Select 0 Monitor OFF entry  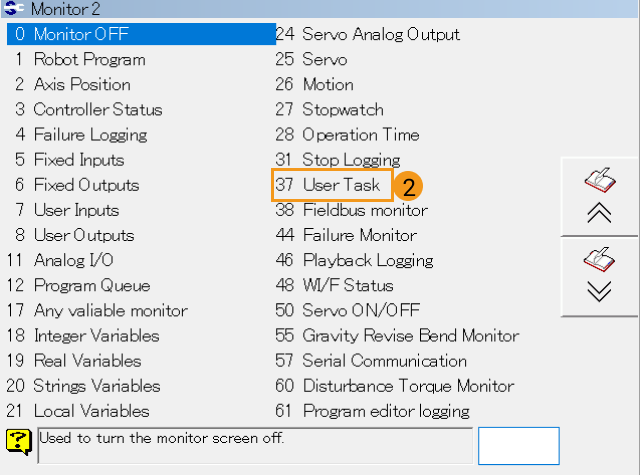[80, 34]
